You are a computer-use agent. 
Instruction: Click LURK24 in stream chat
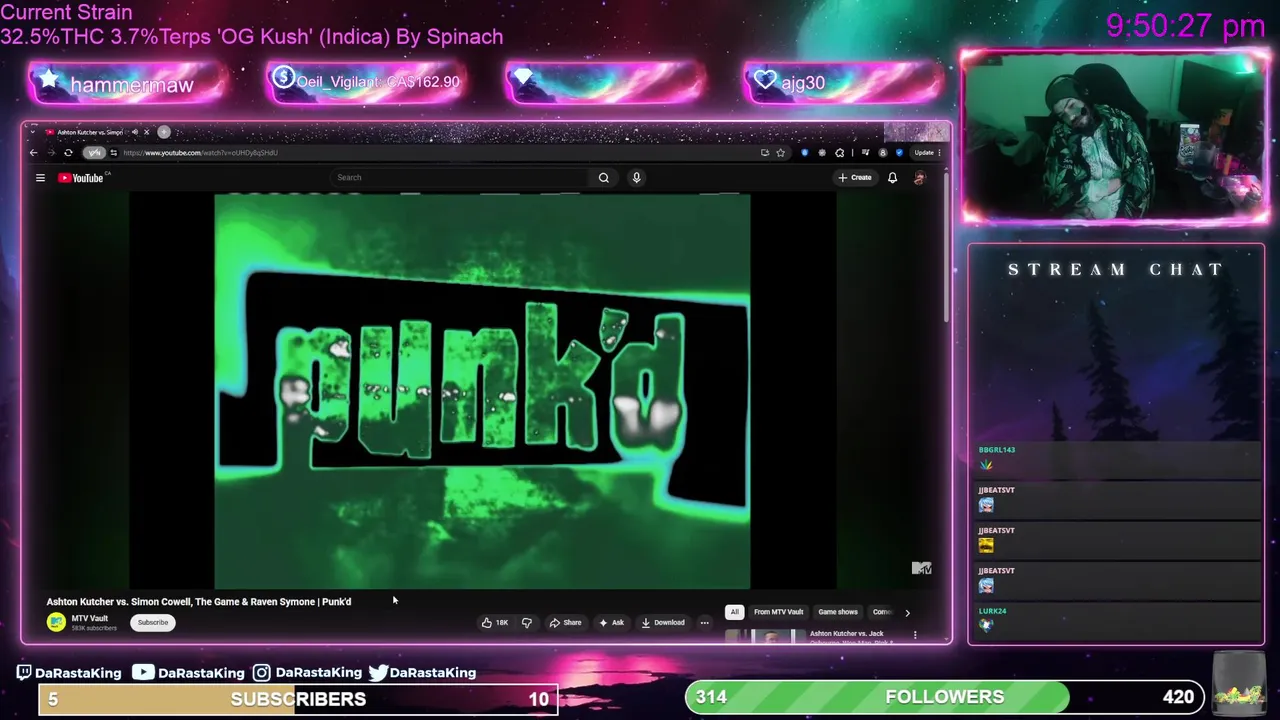pyautogui.click(x=992, y=611)
